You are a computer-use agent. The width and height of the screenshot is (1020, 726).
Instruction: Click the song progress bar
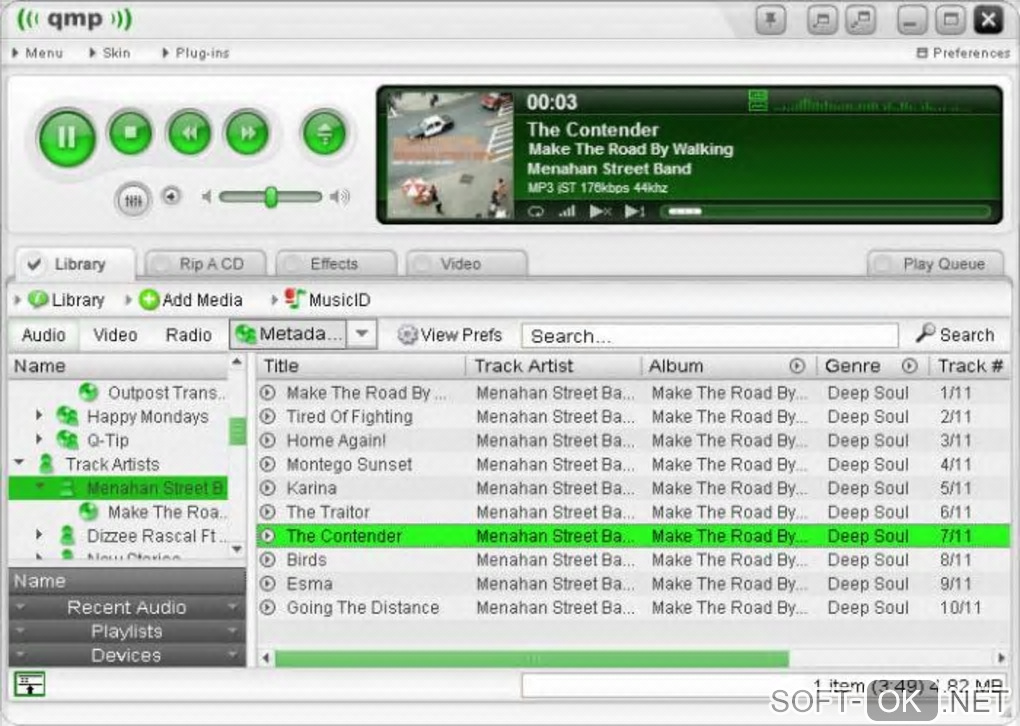(x=825, y=211)
